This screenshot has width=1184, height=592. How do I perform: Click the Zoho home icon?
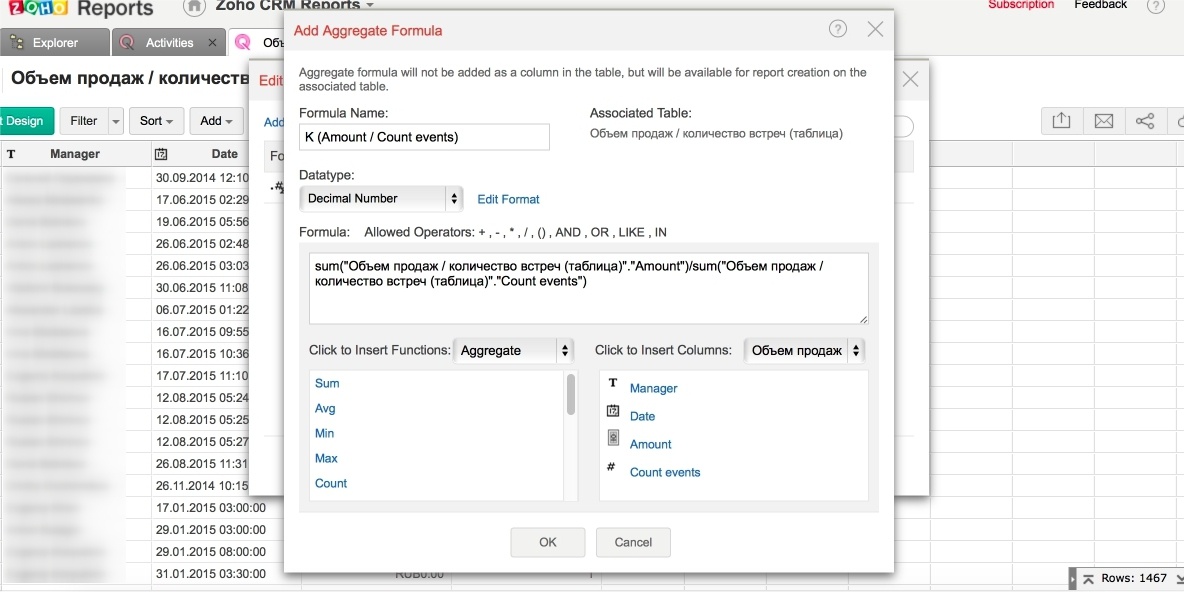coord(195,6)
